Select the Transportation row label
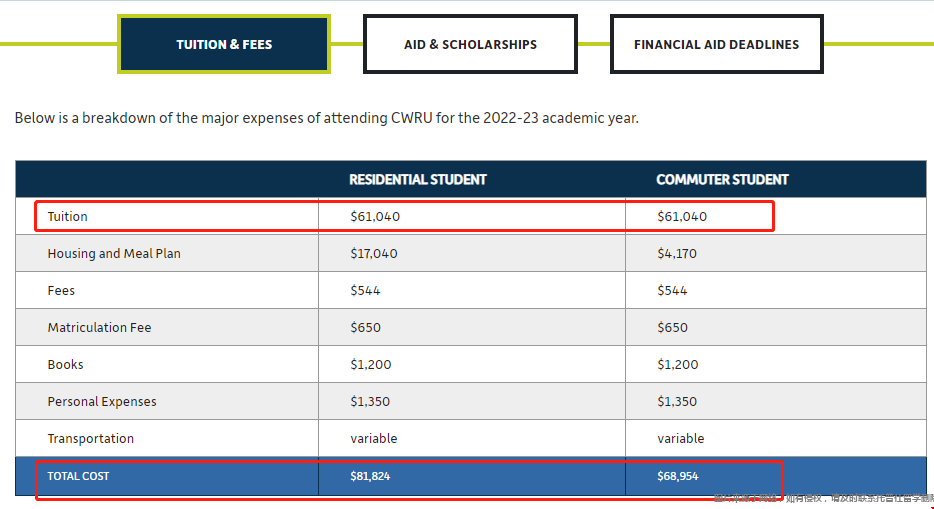Viewport: 934px width, 509px height. pos(90,439)
